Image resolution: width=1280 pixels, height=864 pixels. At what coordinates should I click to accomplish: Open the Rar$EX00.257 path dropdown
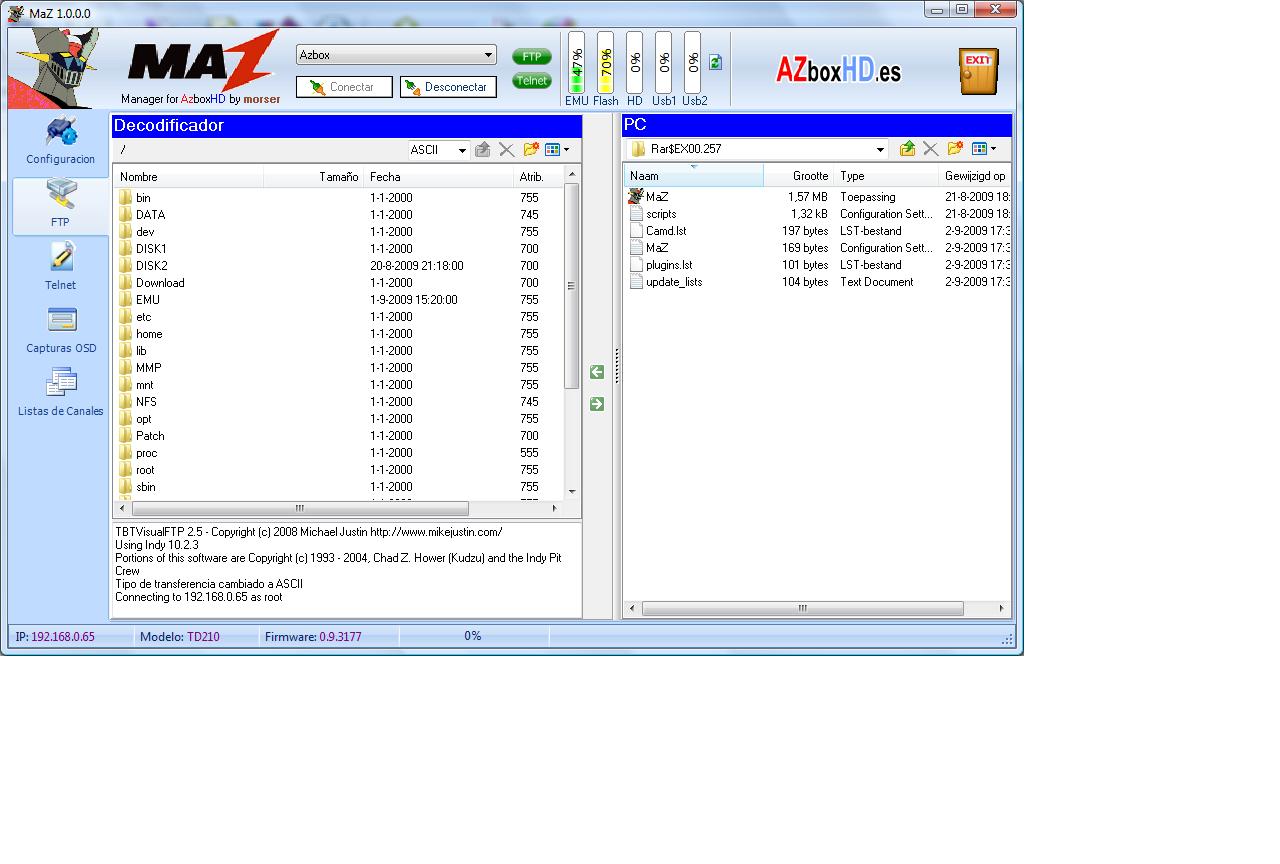tap(881, 149)
